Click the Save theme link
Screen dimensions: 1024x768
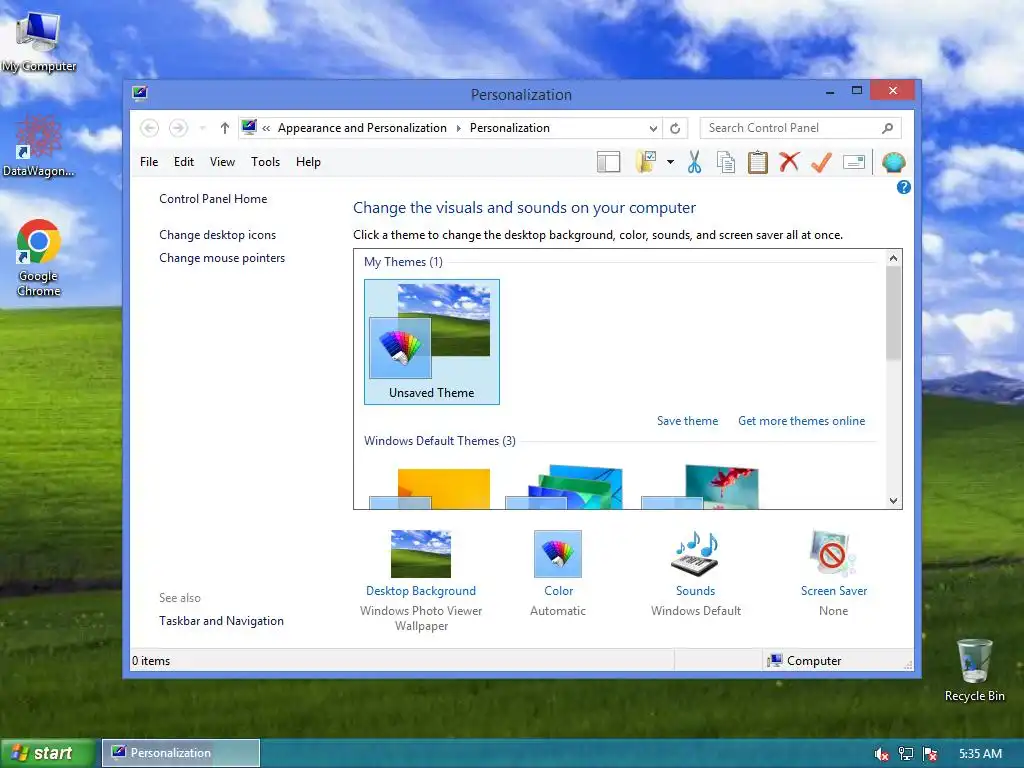click(x=687, y=421)
